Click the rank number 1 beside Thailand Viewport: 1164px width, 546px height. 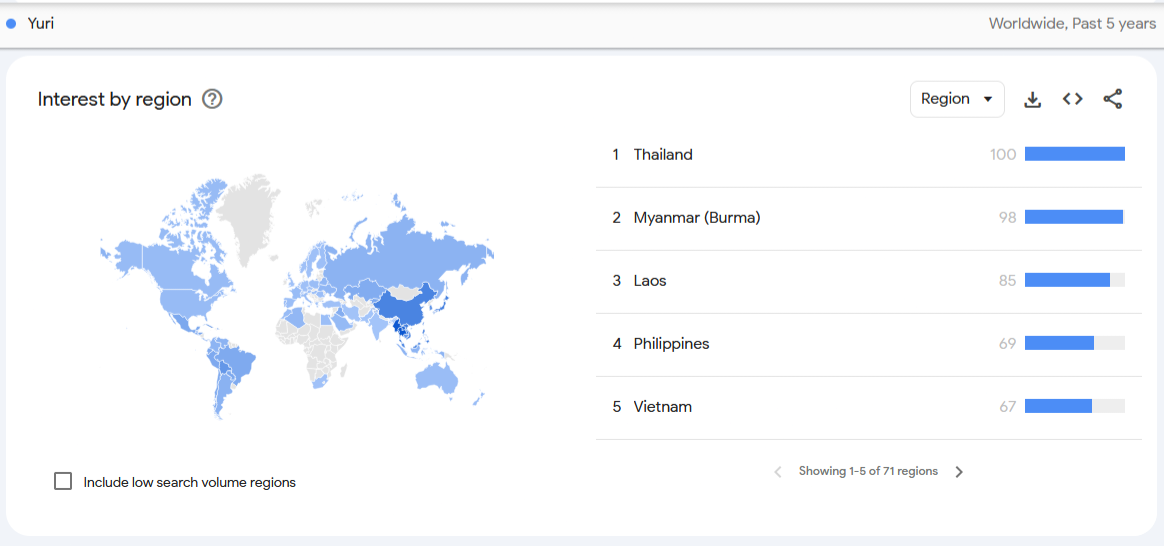click(x=615, y=154)
